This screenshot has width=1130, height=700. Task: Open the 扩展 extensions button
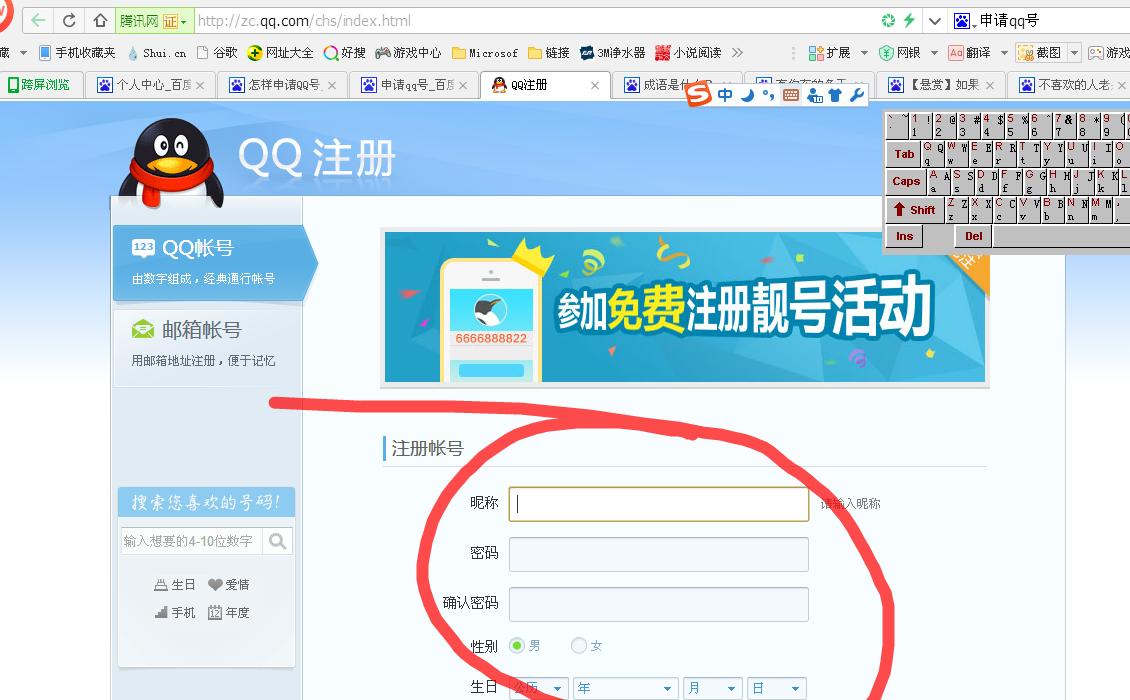coord(829,53)
